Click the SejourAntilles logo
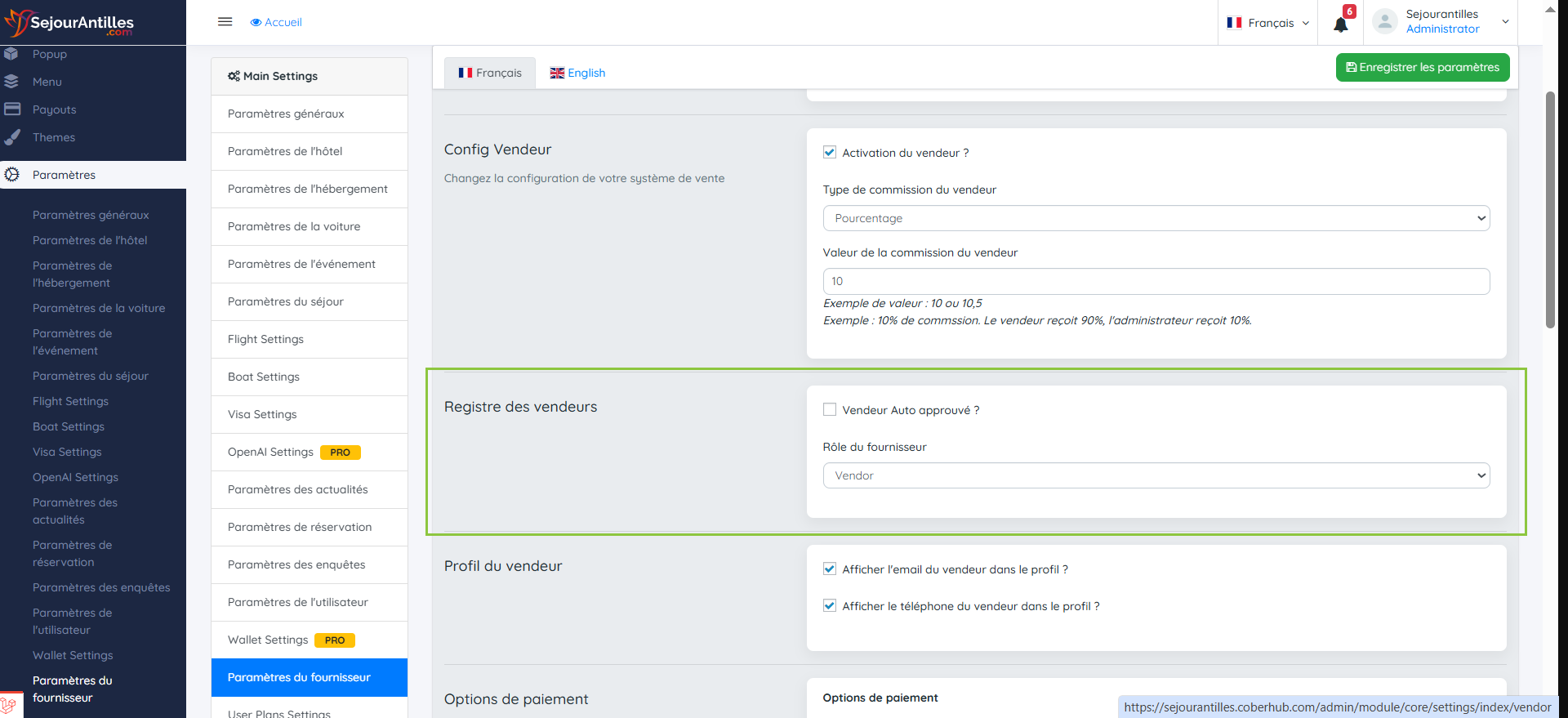This screenshot has width=1568, height=718. pyautogui.click(x=69, y=23)
